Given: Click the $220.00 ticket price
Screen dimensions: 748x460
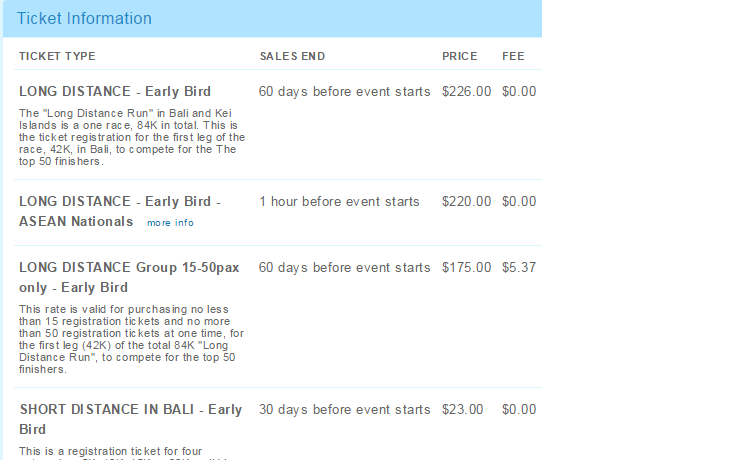Looking at the screenshot, I should point(466,201).
